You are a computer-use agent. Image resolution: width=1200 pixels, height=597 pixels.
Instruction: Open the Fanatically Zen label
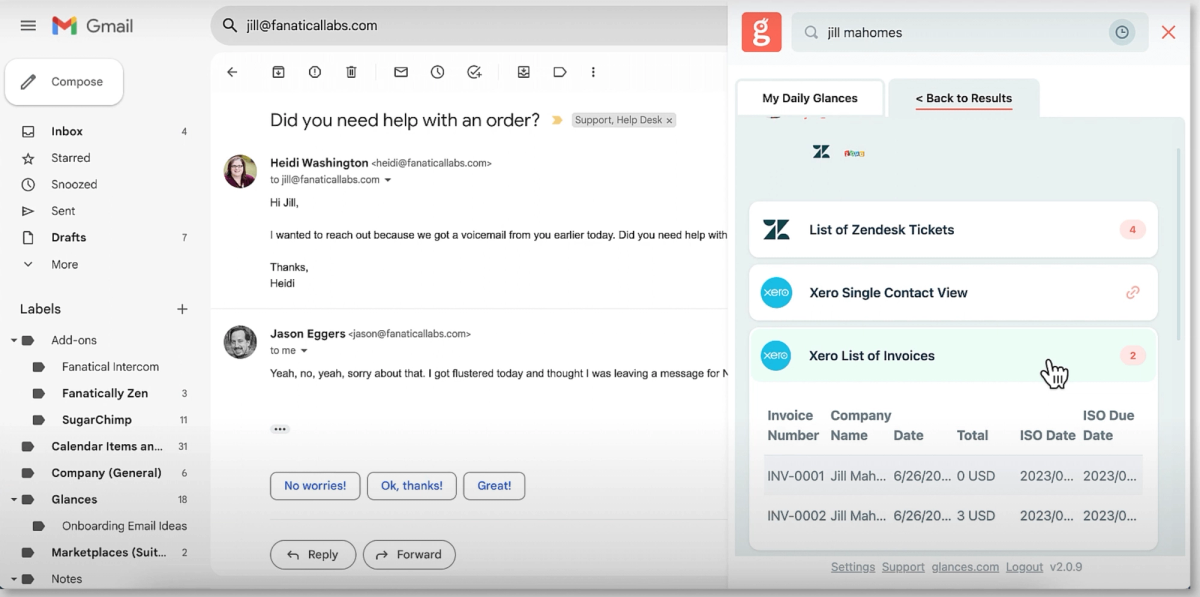tap(105, 393)
